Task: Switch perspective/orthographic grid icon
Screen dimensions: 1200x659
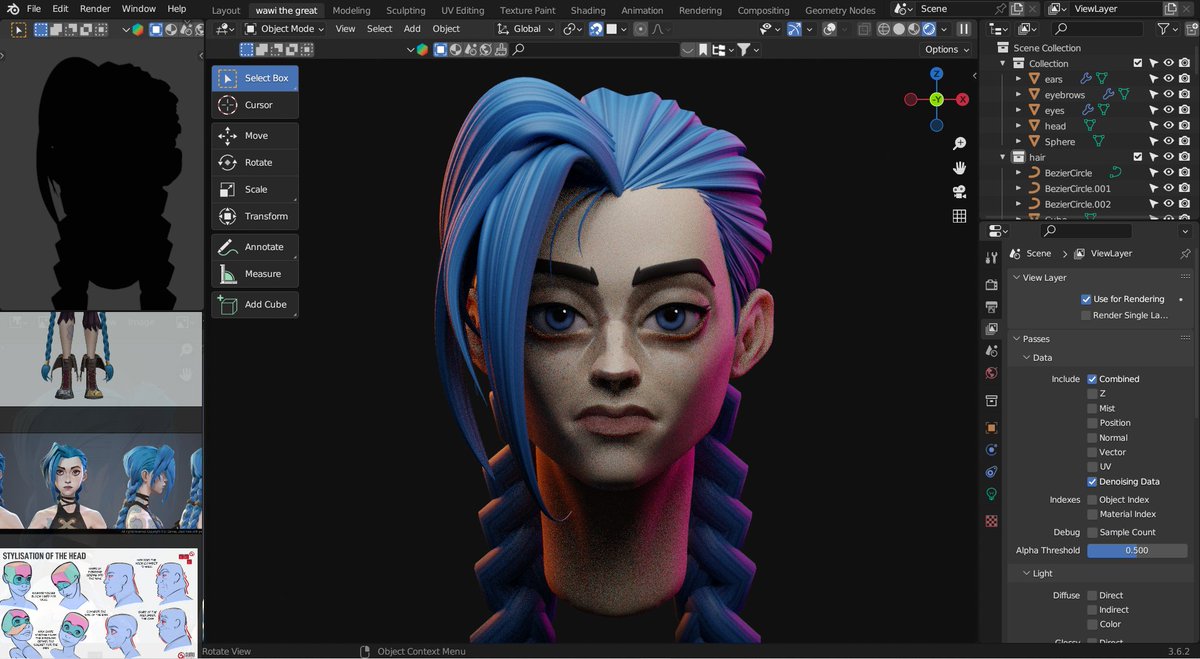Action: tap(960, 216)
